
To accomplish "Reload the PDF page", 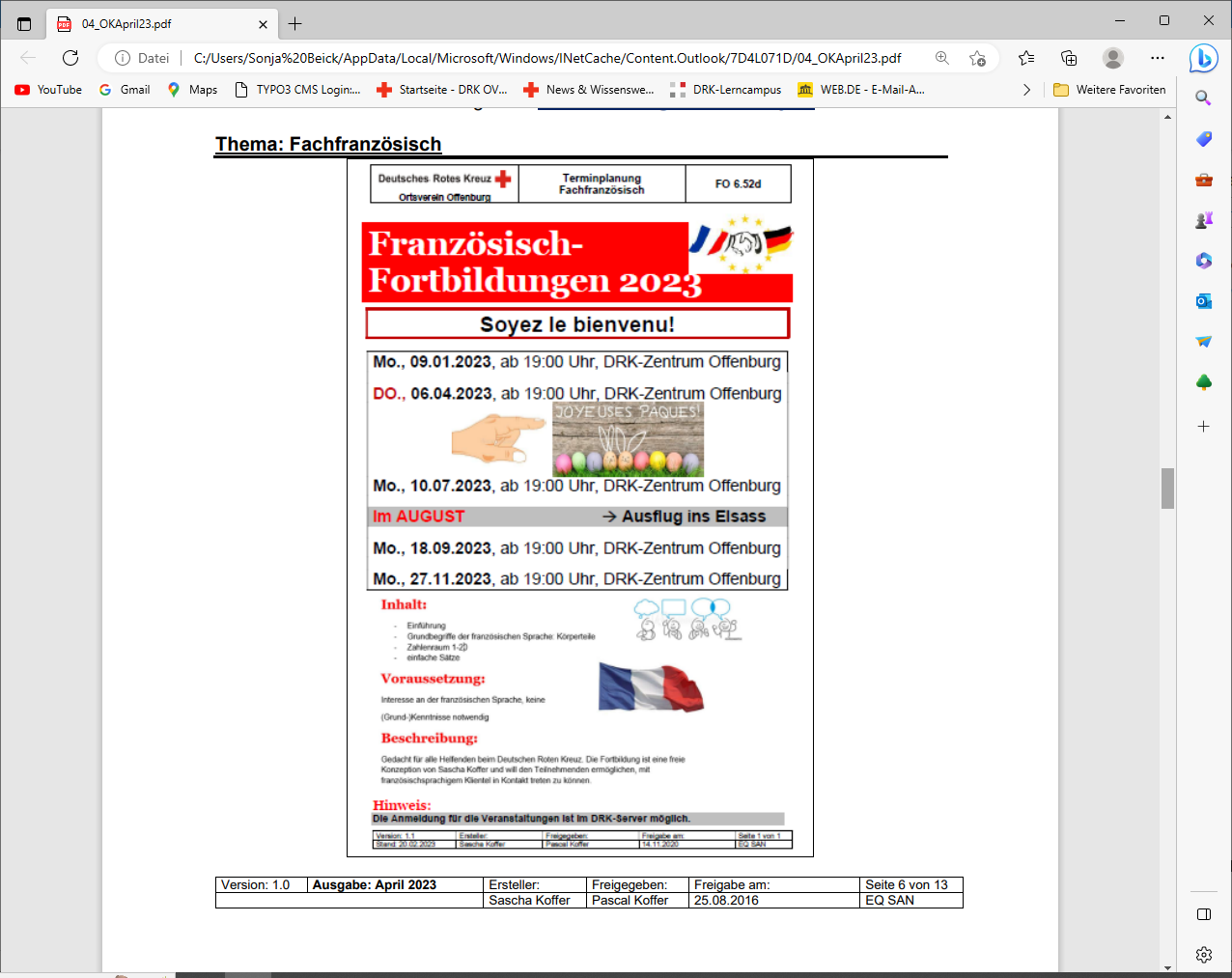I will click(70, 58).
